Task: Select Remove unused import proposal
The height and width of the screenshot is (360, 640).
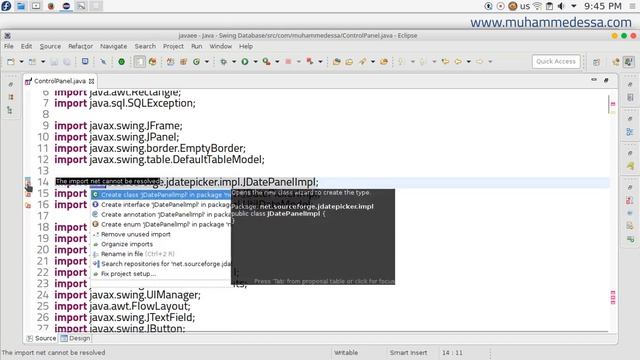Action: [x=161, y=234]
